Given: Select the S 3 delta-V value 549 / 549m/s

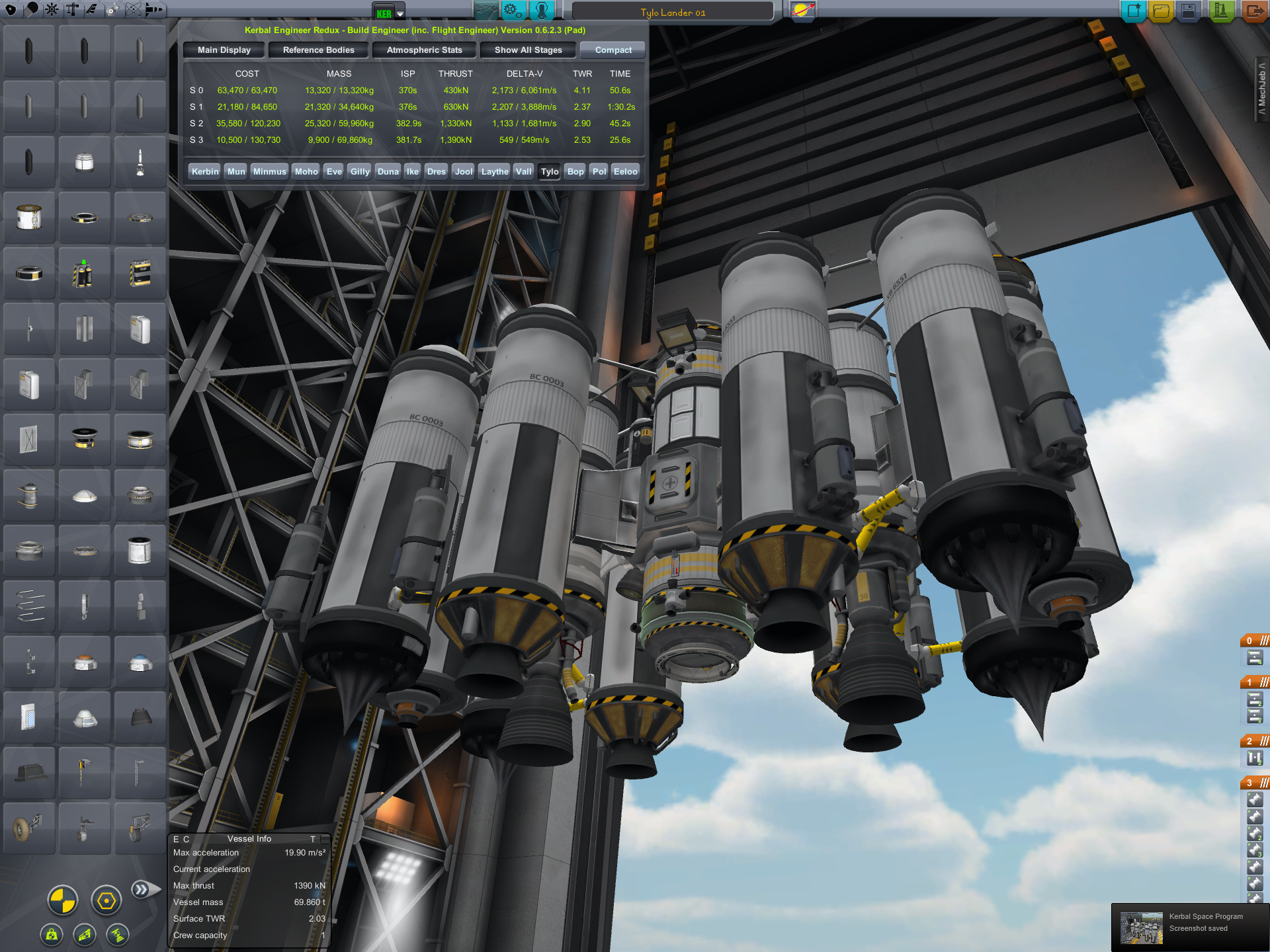Looking at the screenshot, I should (x=524, y=140).
